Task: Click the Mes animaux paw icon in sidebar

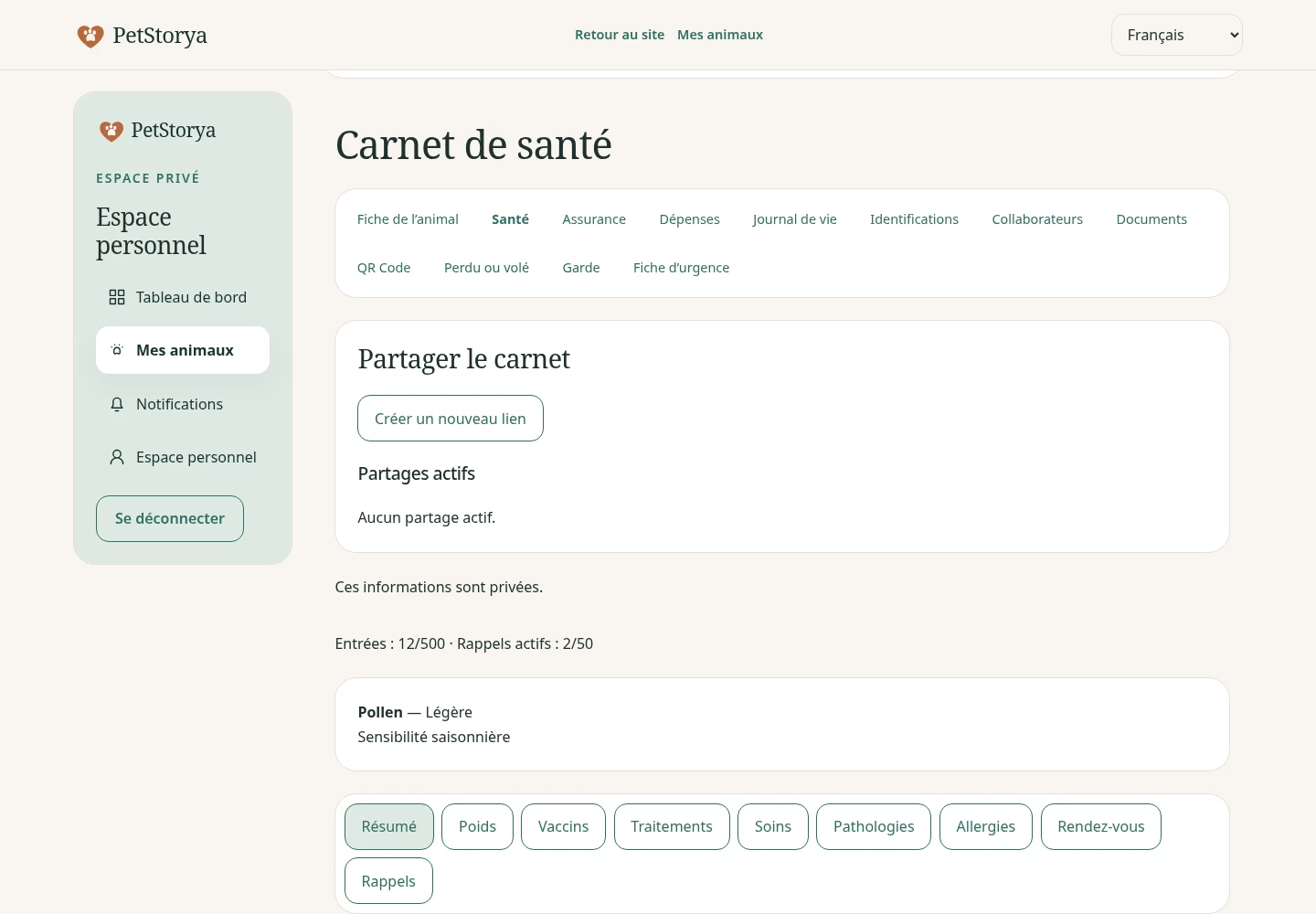Action: click(117, 350)
